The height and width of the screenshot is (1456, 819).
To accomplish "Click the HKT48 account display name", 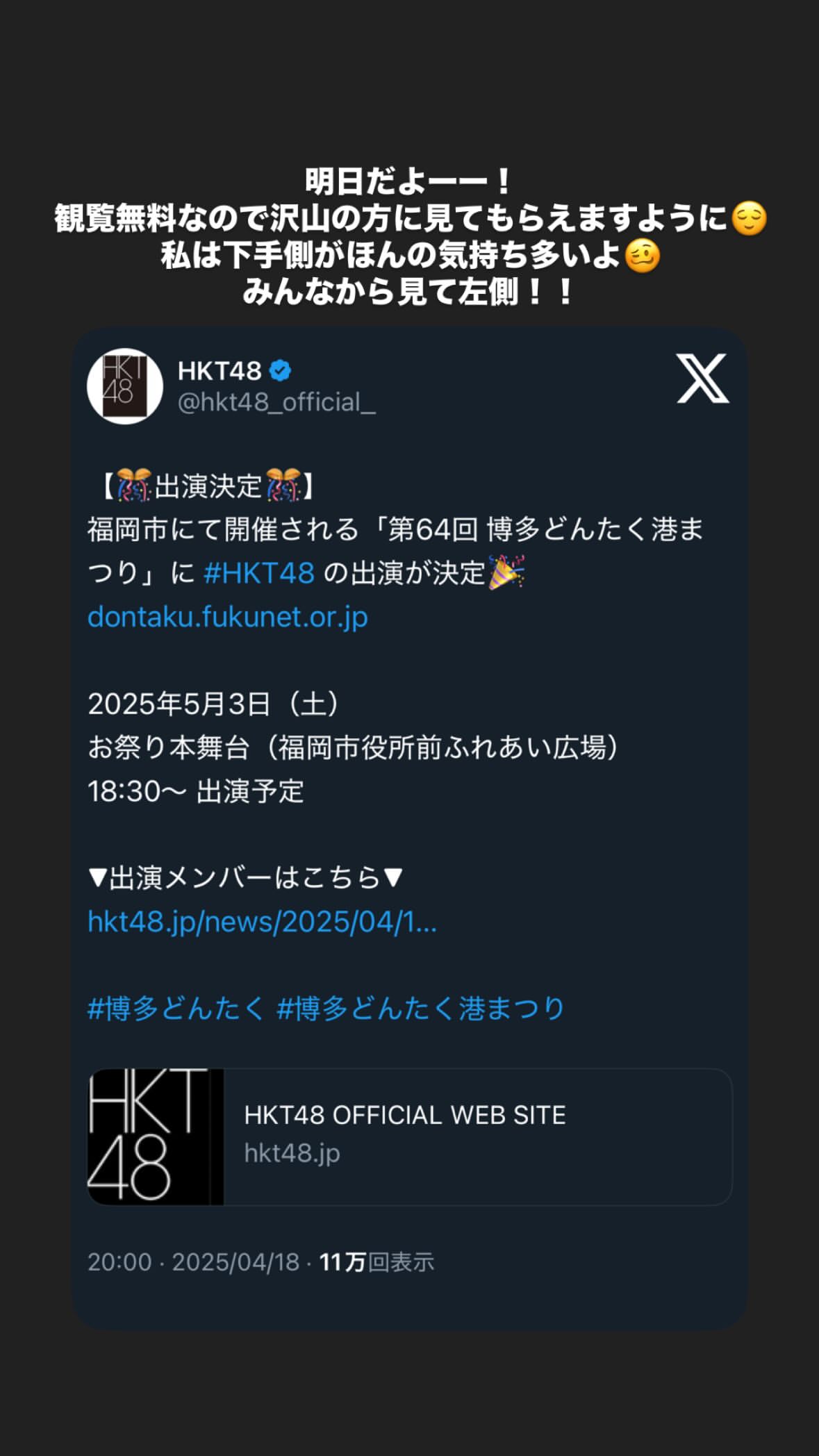I will (x=220, y=371).
